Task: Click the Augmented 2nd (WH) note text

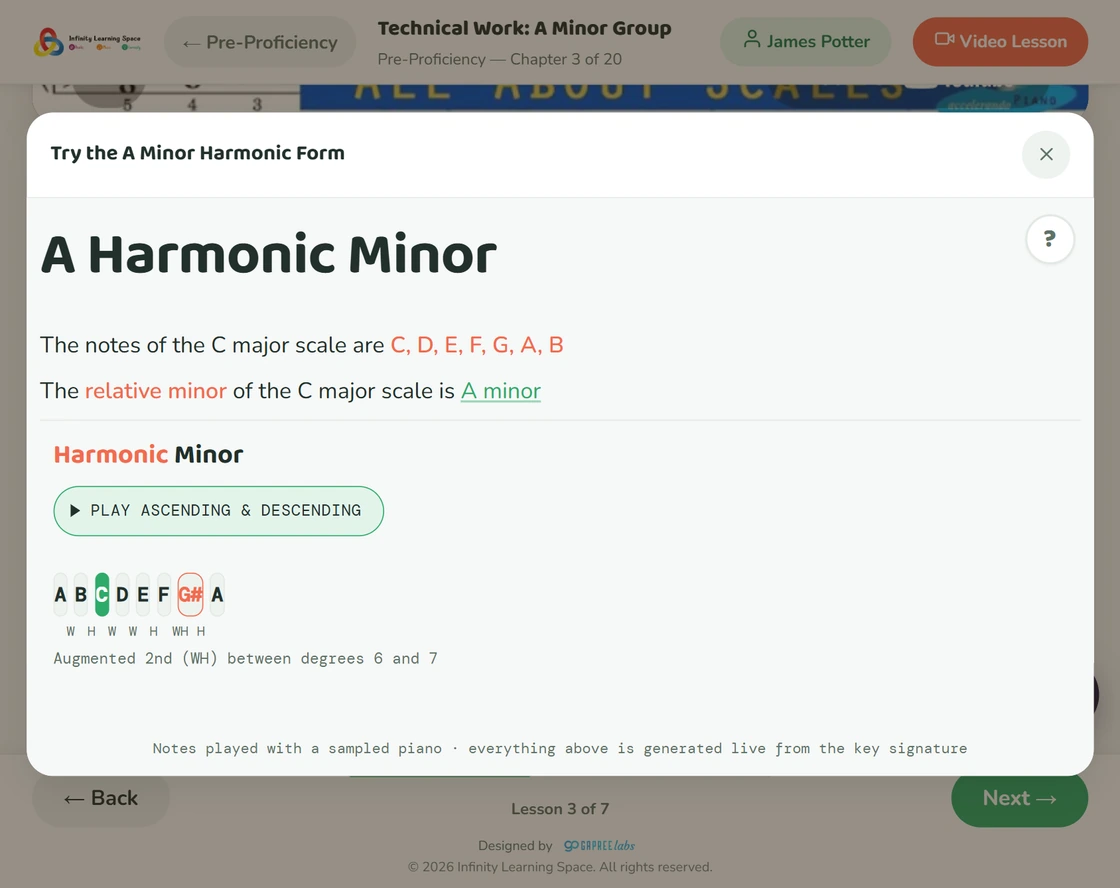Action: (x=245, y=659)
